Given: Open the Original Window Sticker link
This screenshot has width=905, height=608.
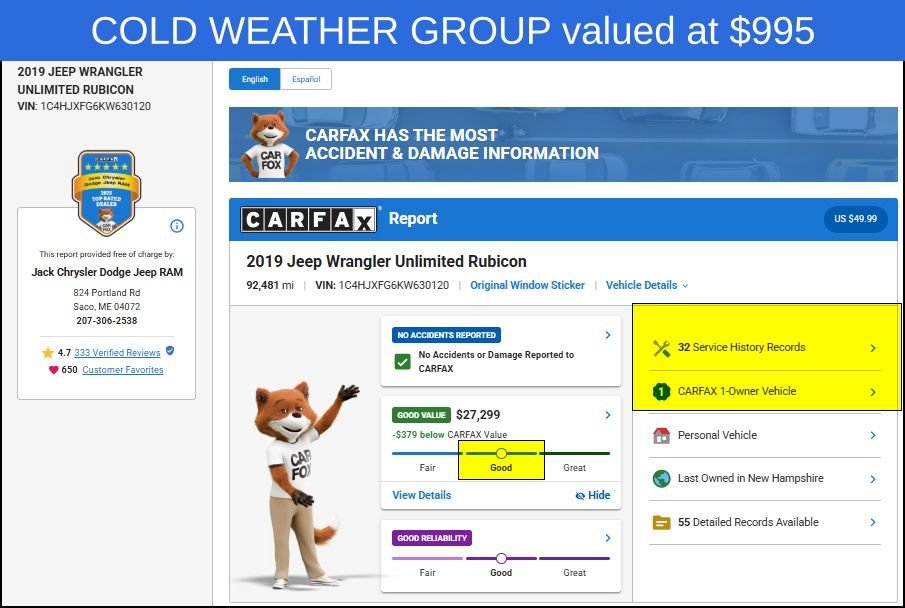Looking at the screenshot, I should [x=527, y=285].
